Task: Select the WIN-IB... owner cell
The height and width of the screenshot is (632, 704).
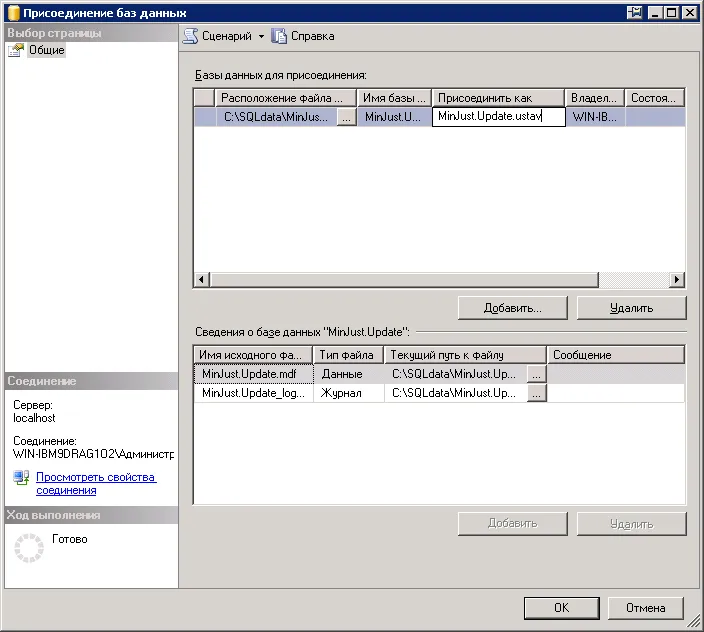Action: click(x=595, y=117)
